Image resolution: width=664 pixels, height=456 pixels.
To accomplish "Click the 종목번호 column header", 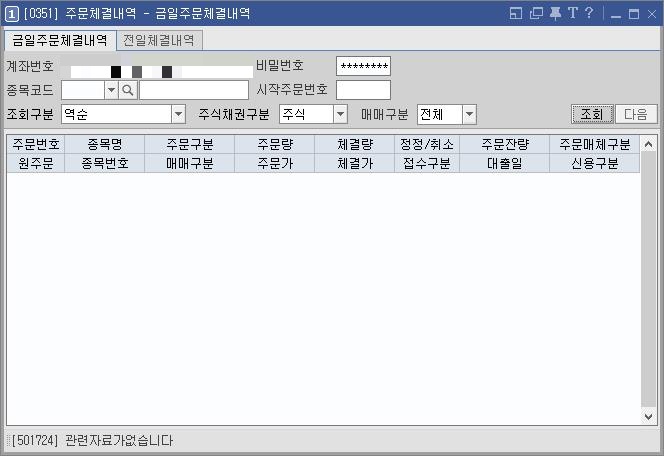I will pos(105,163).
